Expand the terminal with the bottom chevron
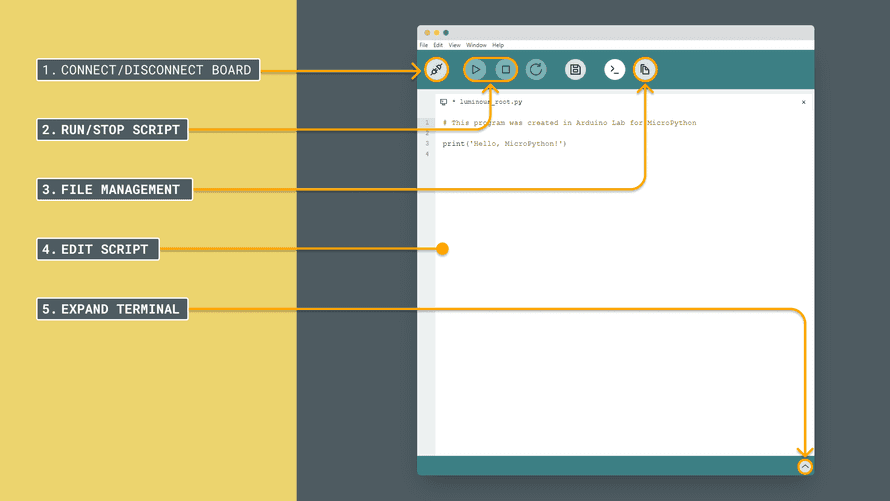The image size is (890, 501). click(805, 466)
